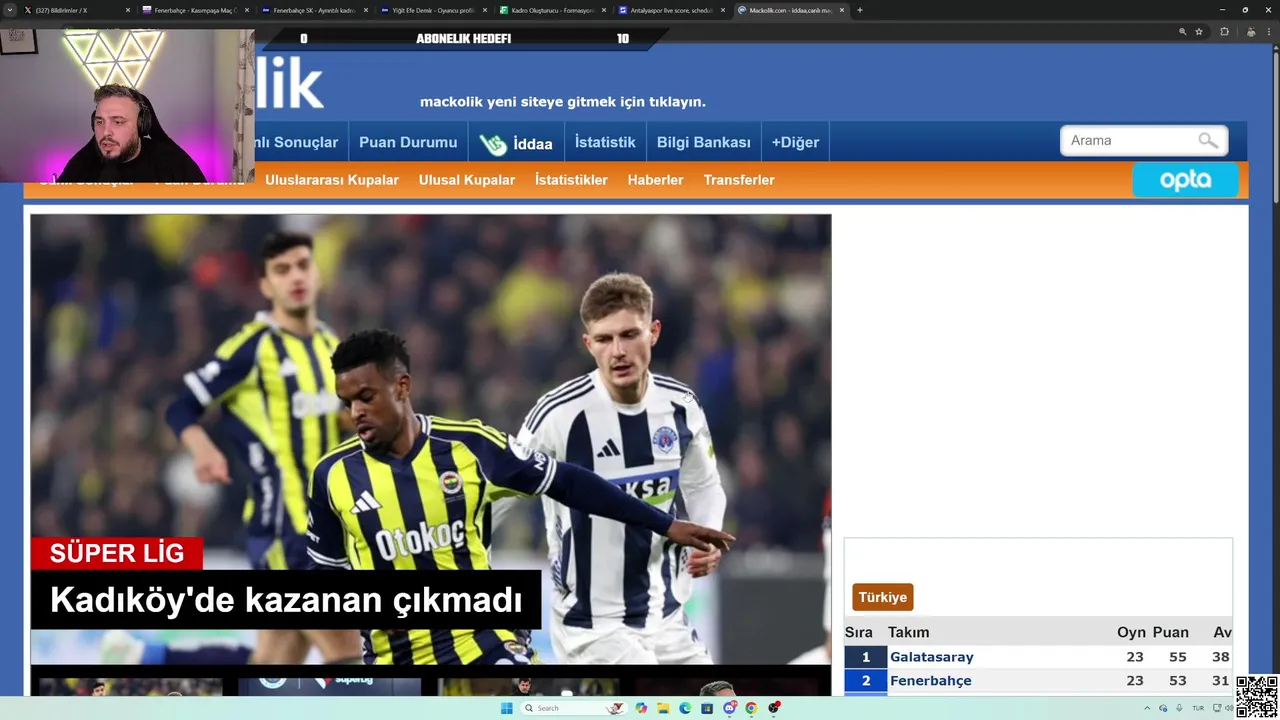This screenshot has width=1280, height=720.
Task: Click the SÜPER LİG red label
Action: coord(117,553)
